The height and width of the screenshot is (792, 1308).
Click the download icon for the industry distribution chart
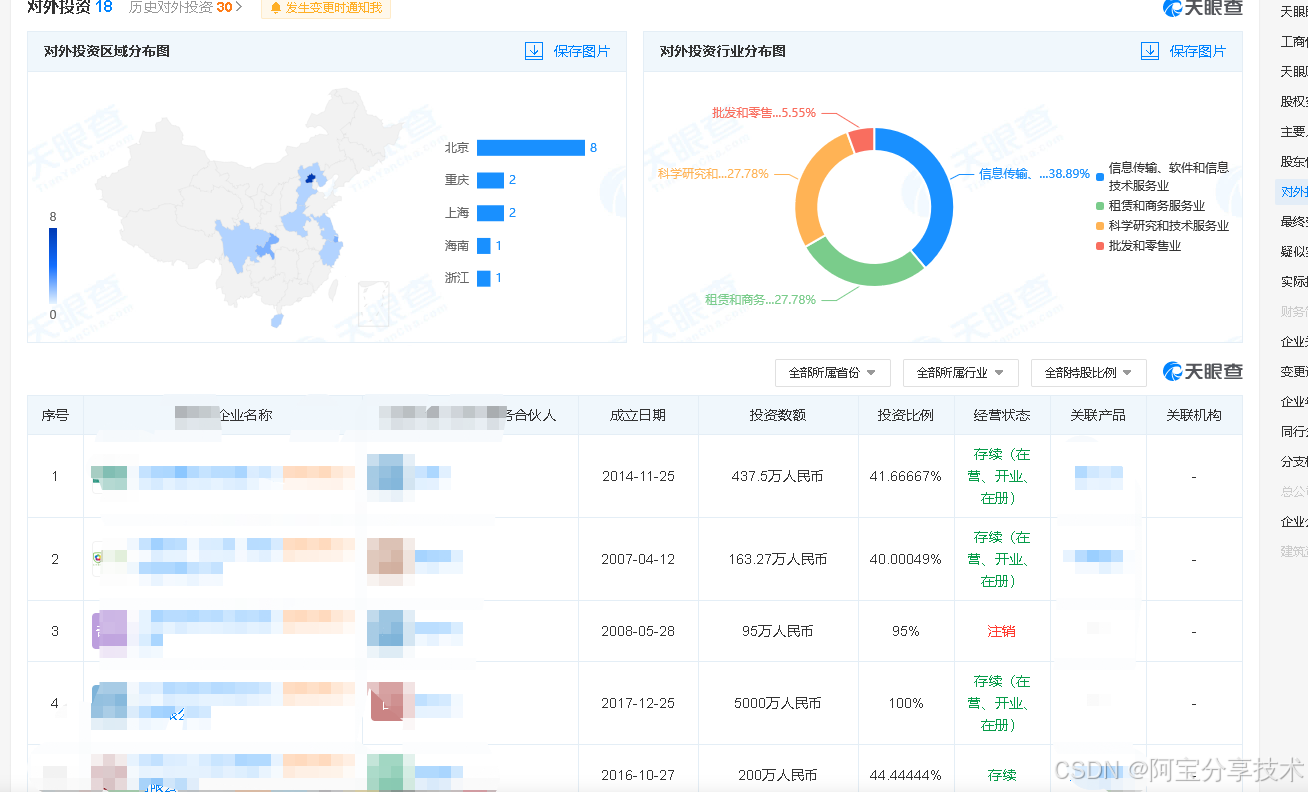click(x=1150, y=51)
